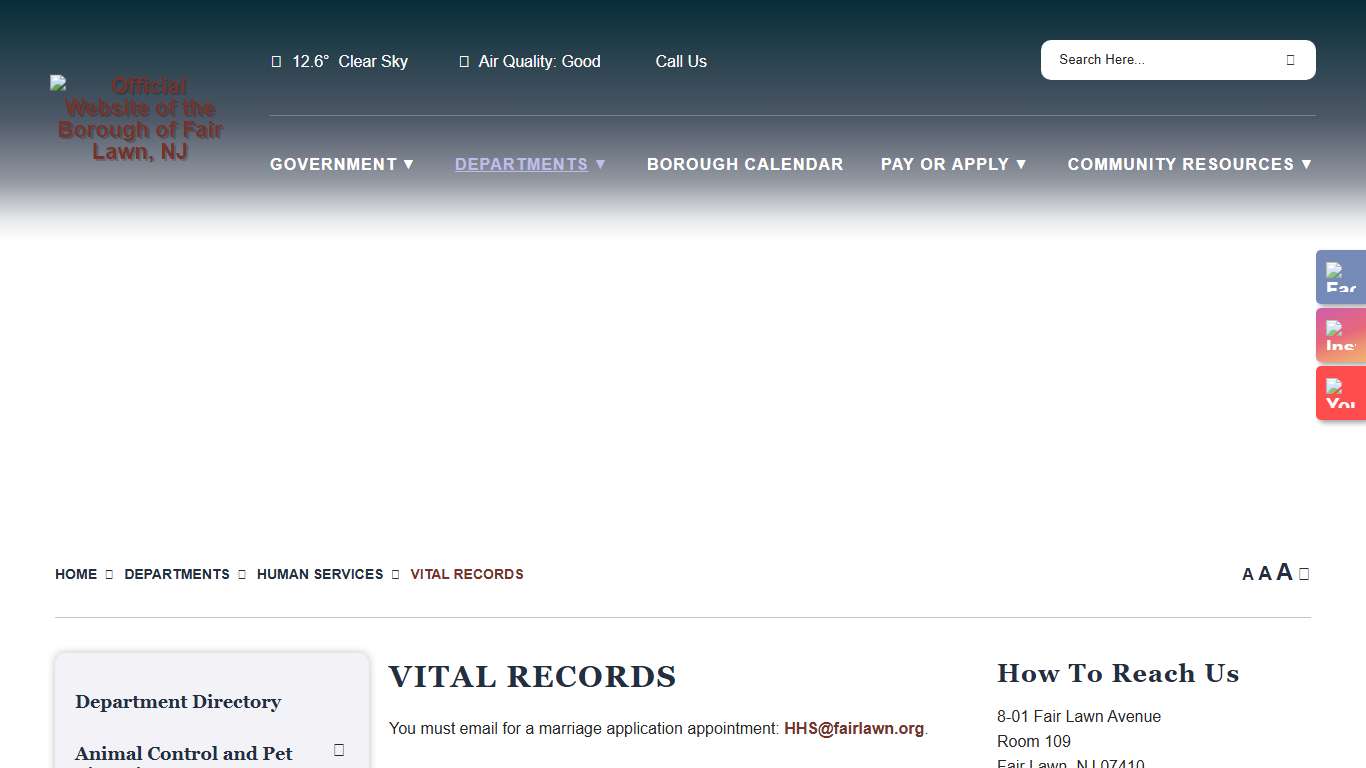Click inside the Search Here field
Screen dimensions: 1366x768
(x=1150, y=60)
